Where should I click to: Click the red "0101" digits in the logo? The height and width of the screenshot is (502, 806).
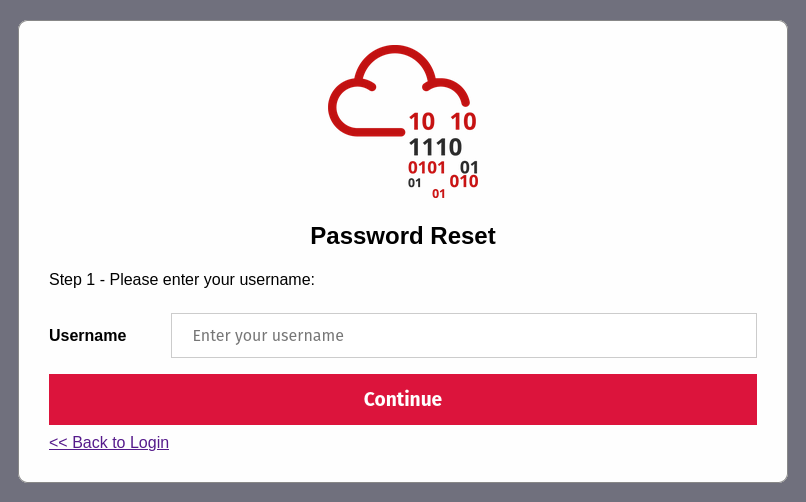point(427,168)
